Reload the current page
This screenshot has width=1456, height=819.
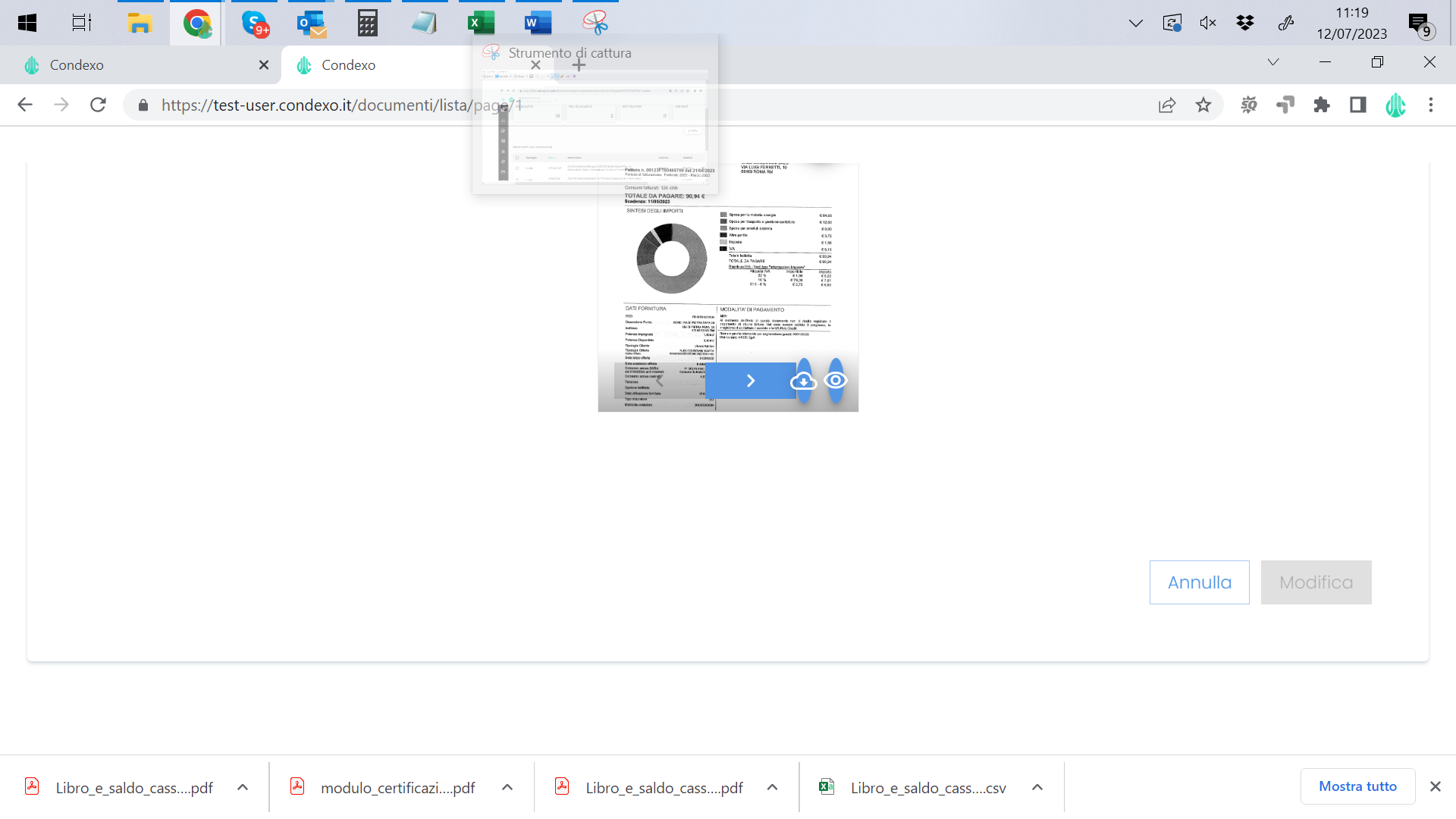pyautogui.click(x=98, y=105)
